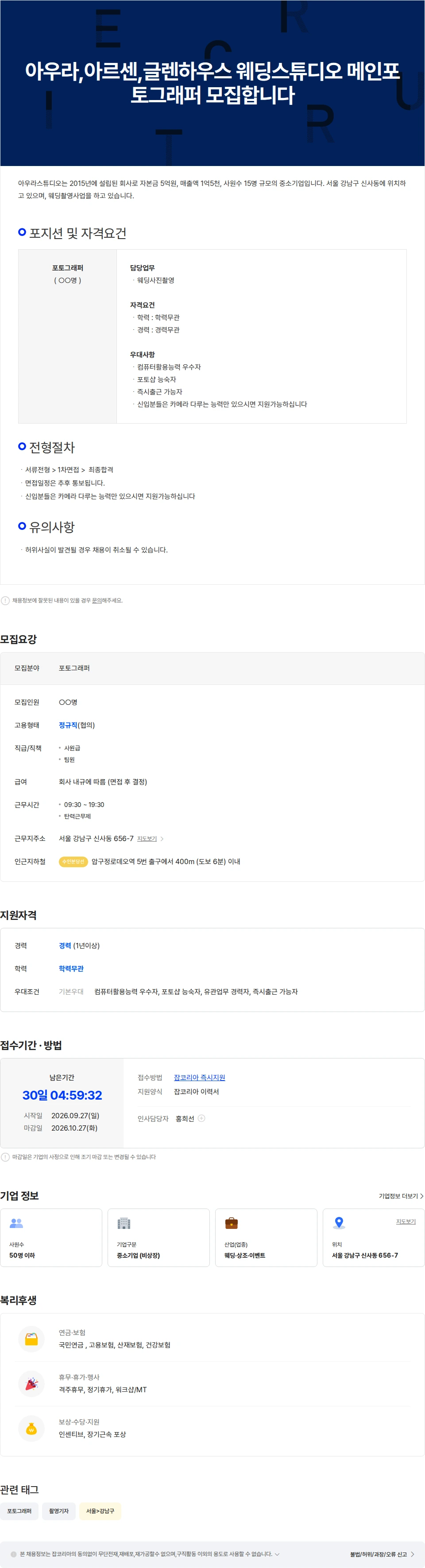This screenshot has width=425, height=1568.
Task: Open the 잡코리아 즉시지원 link
Action: 199,1078
